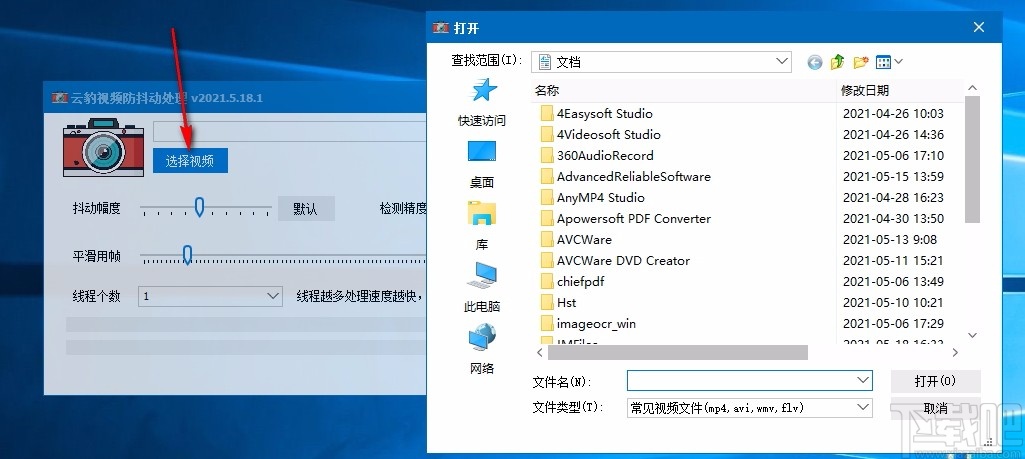1025x459 pixels.
Task: Click folder icon of chiefpdf
Action: 546,281
